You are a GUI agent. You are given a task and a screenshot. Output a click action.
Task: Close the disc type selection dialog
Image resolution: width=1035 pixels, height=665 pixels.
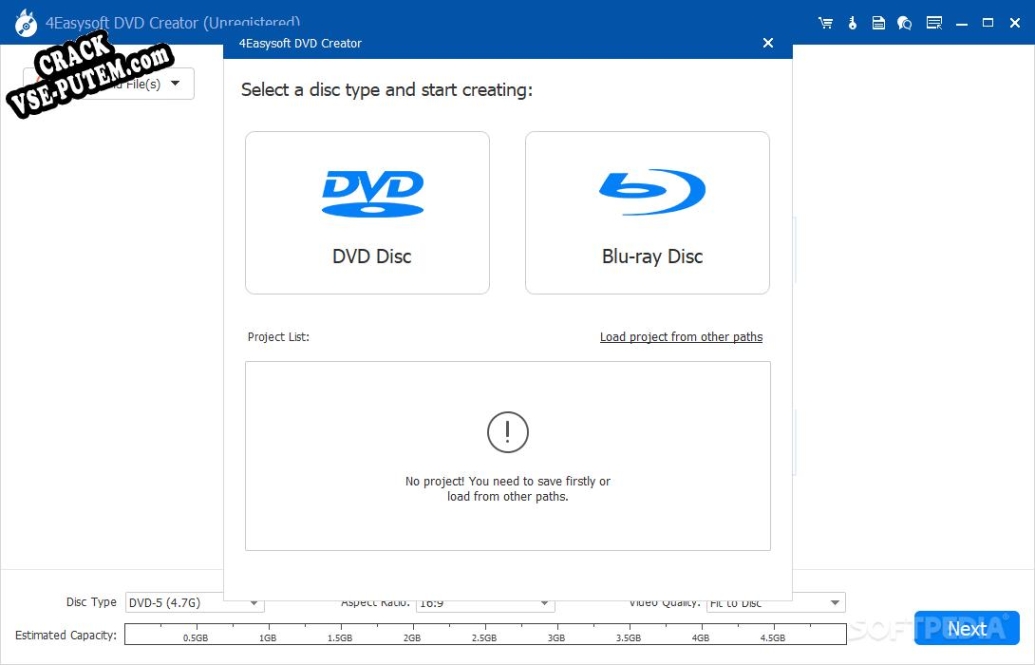click(x=768, y=43)
